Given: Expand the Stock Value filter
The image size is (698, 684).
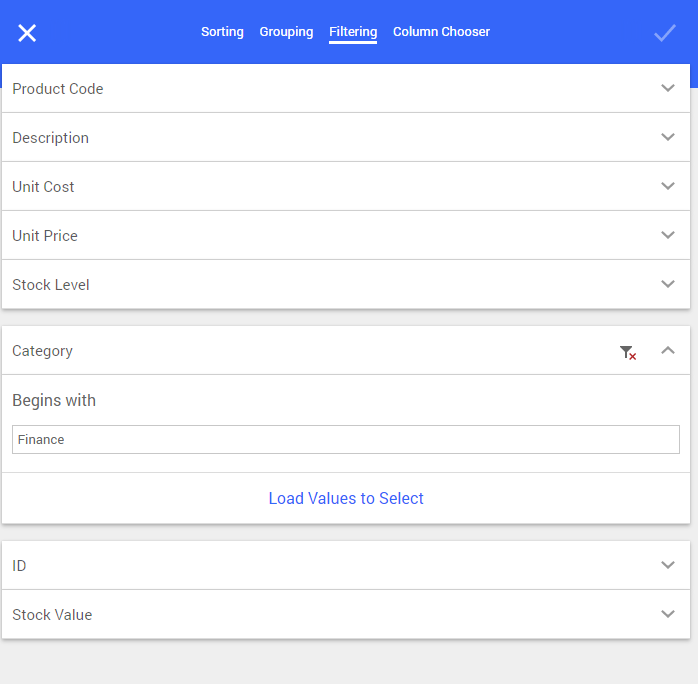Looking at the screenshot, I should (346, 614).
